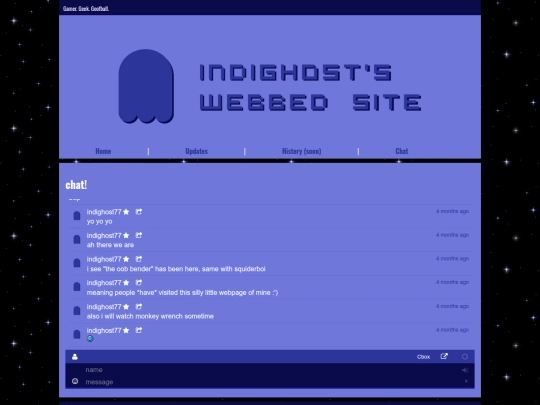The width and height of the screenshot is (540, 405).
Task: Open the Home page link
Action: (x=103, y=151)
